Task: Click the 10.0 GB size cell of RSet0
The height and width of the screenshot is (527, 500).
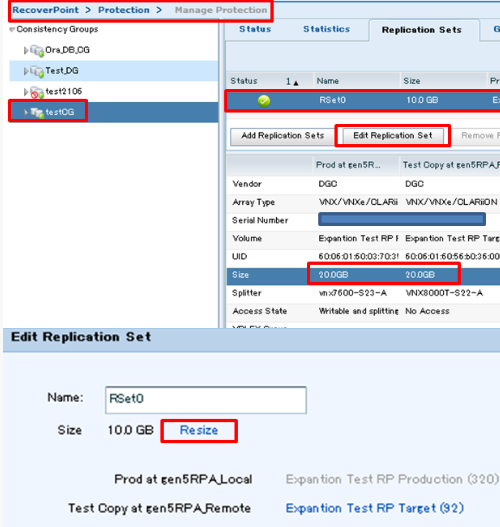Action: 422,100
